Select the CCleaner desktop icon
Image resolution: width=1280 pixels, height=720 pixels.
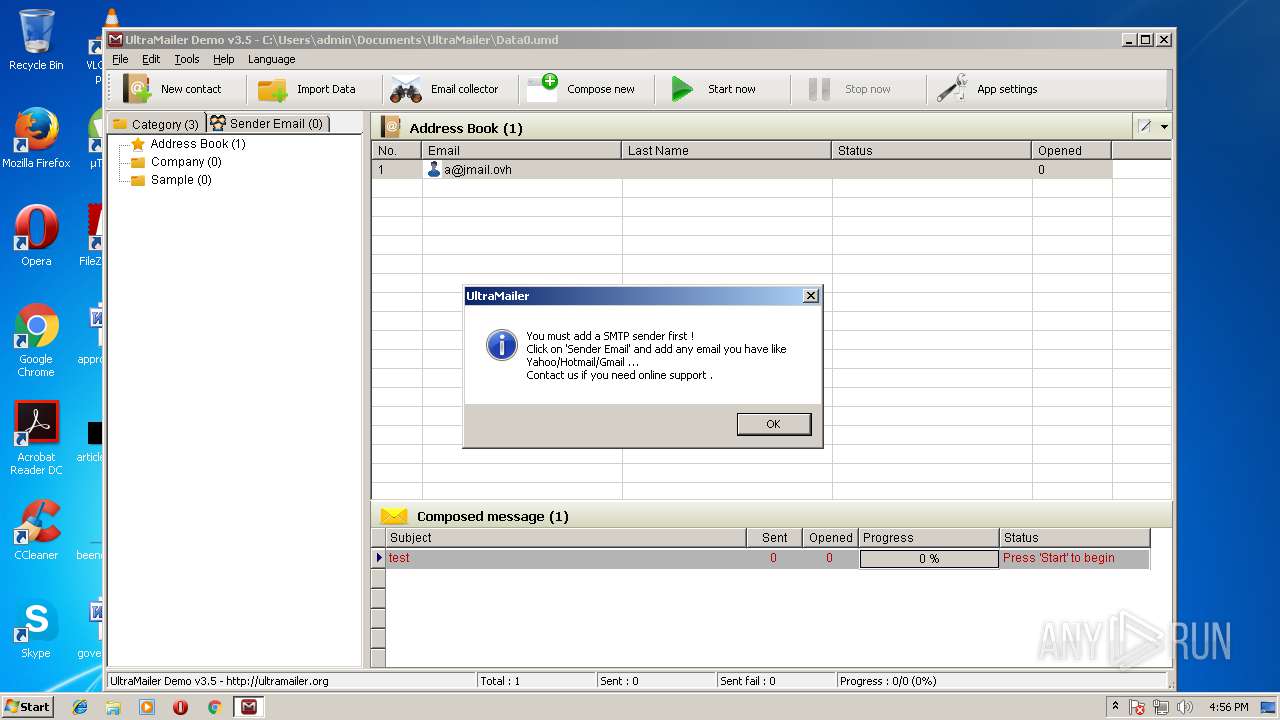click(x=36, y=530)
